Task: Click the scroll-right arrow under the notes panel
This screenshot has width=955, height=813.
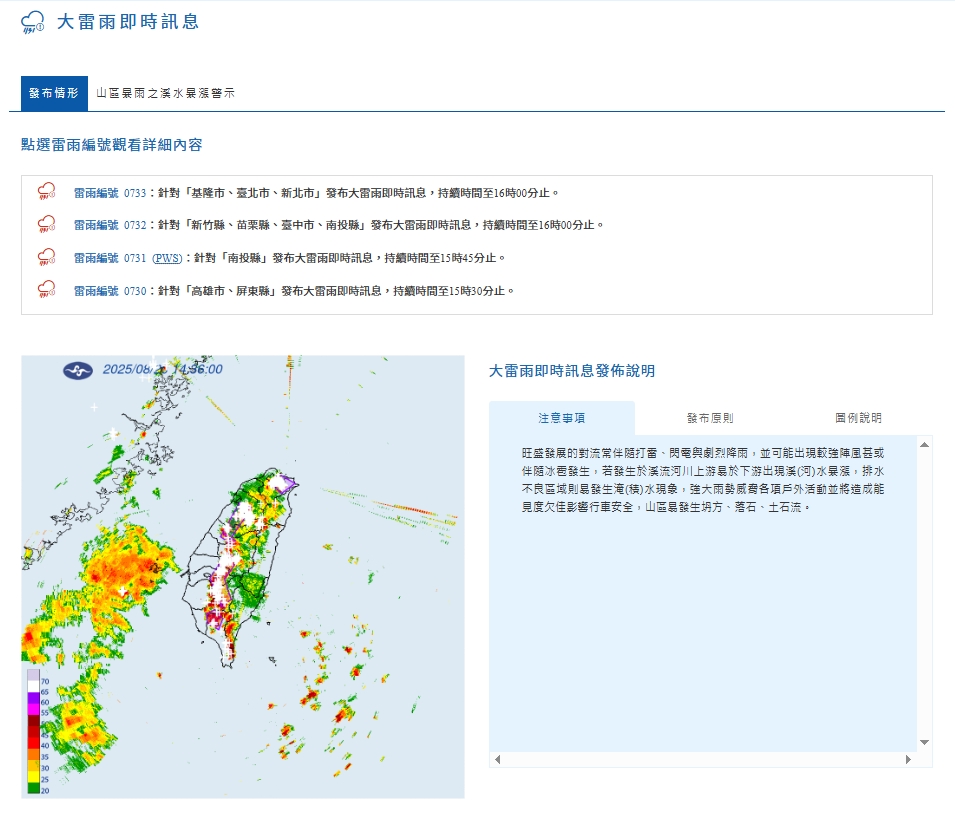Action: [908, 759]
